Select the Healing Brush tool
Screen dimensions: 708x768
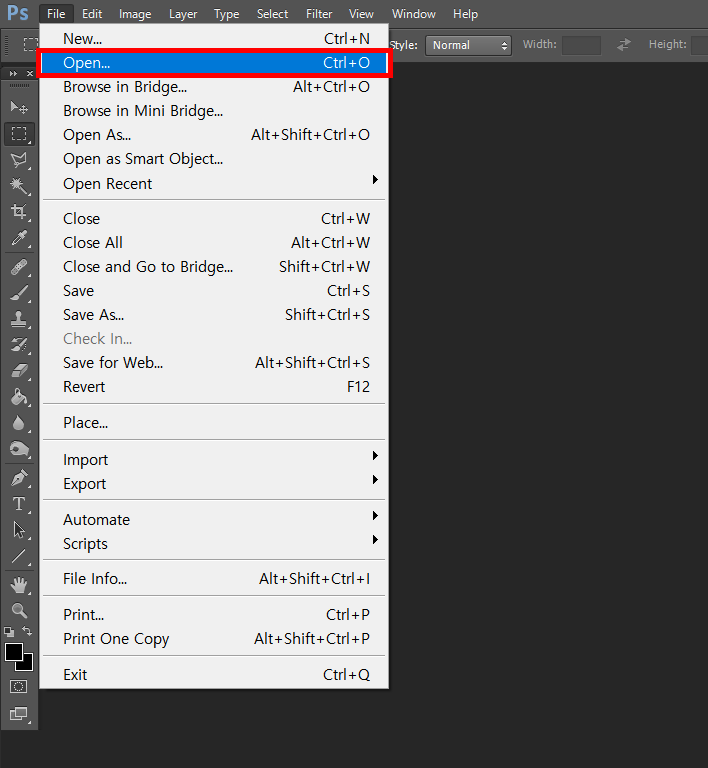click(19, 267)
